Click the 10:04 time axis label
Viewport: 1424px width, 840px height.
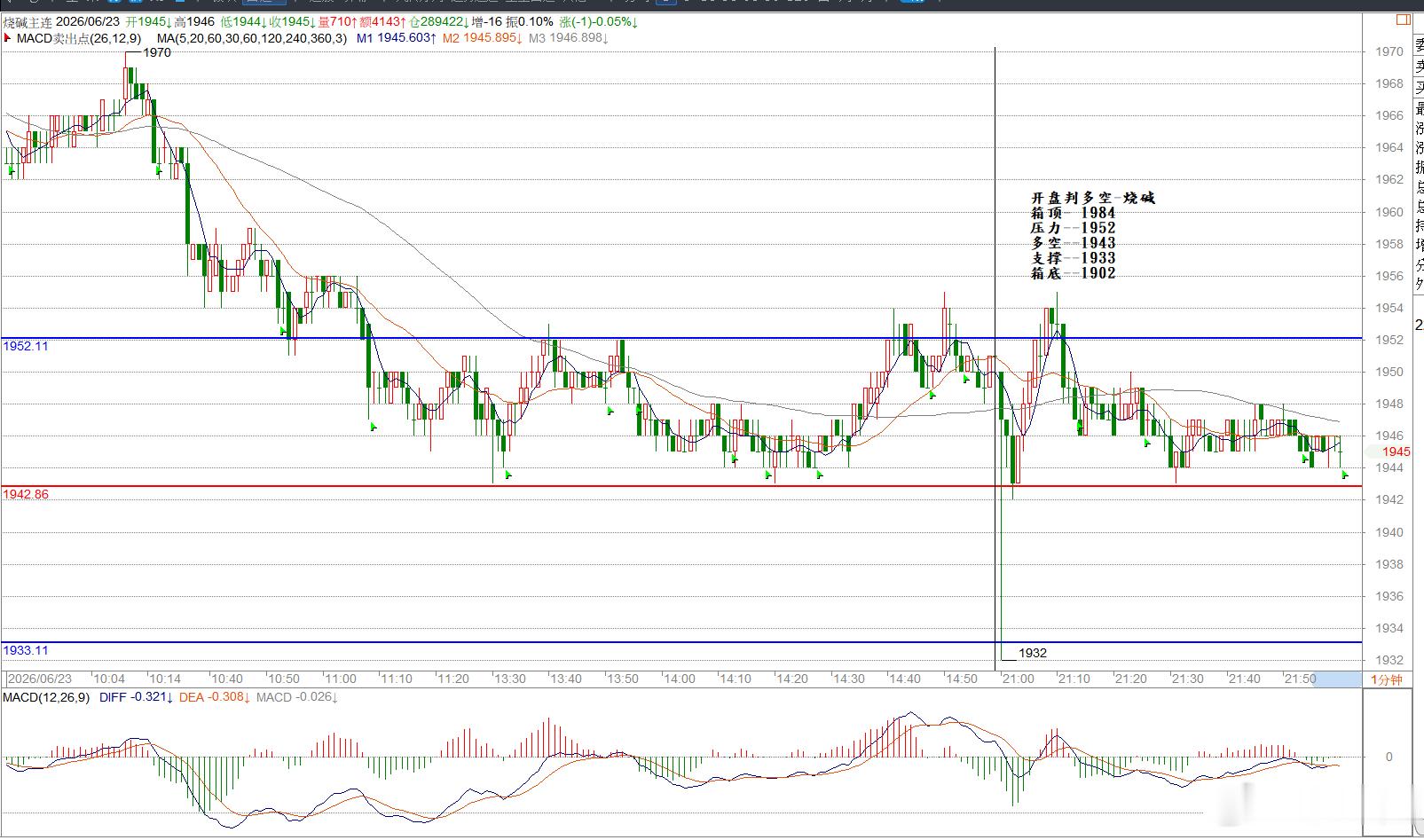(x=109, y=679)
